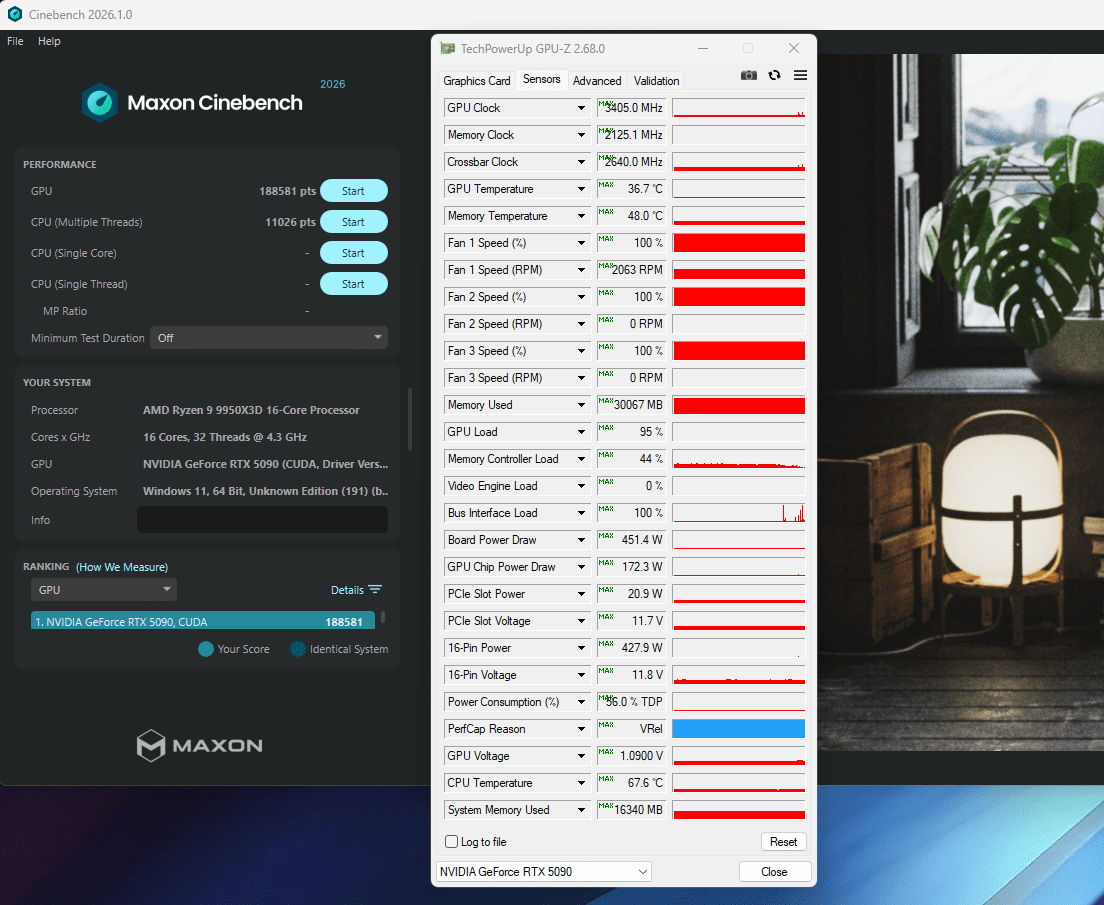Click the Maxon Cinebench logo icon
1104x905 pixels.
click(x=99, y=103)
